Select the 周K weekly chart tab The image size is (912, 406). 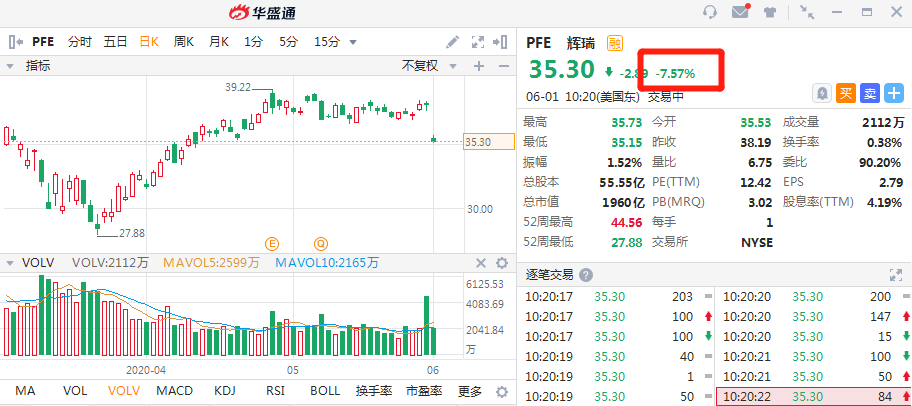pyautogui.click(x=184, y=42)
